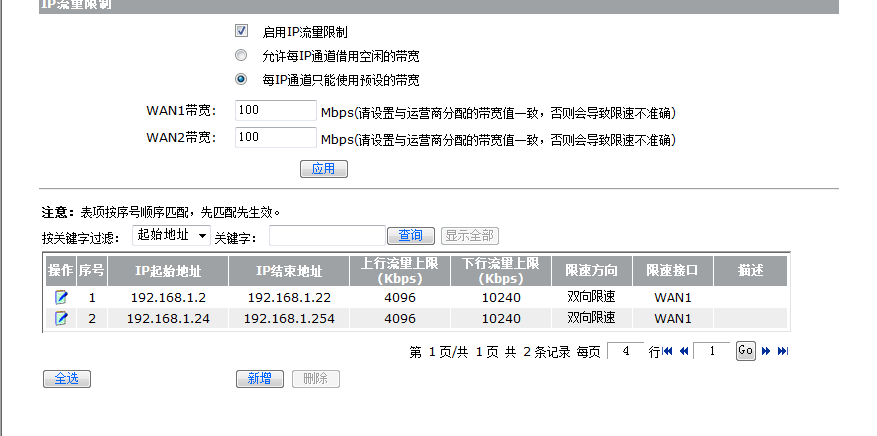The image size is (877, 436).
Task: Select 每IP通道只能使用预设的带宽 option
Action: click(241, 79)
